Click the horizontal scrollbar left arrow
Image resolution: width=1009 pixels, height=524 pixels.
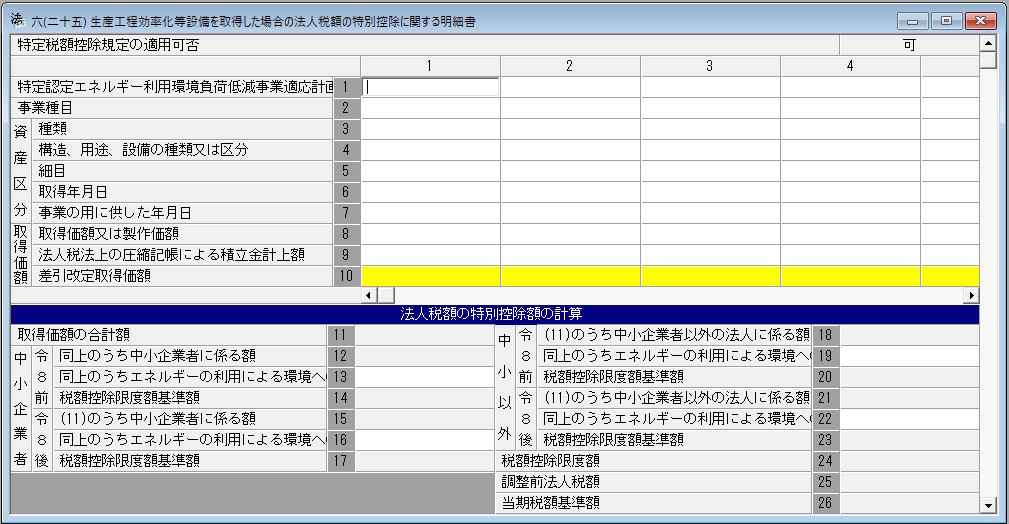coord(369,295)
